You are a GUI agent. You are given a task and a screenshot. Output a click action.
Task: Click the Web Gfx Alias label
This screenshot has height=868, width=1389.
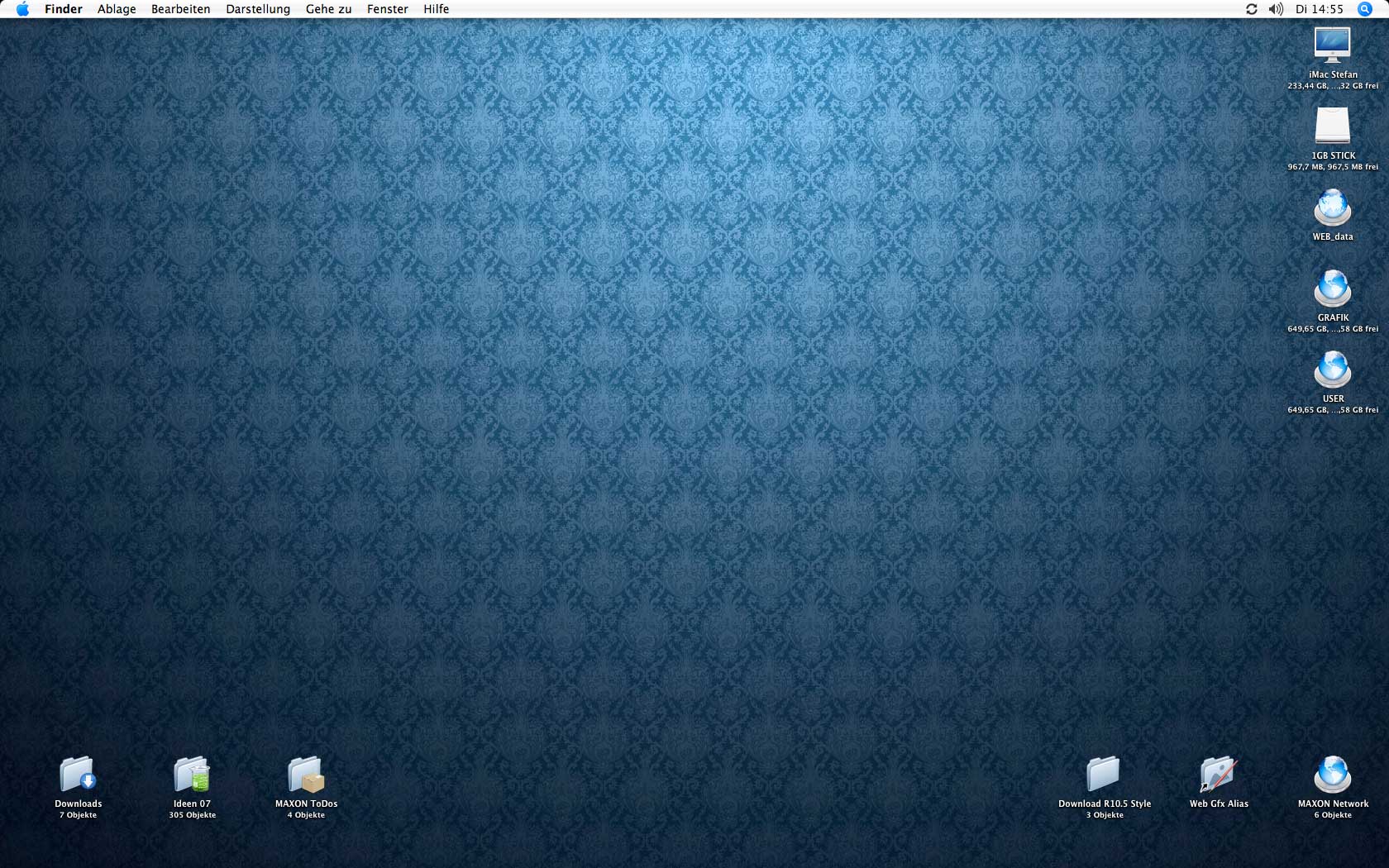[x=1219, y=804]
